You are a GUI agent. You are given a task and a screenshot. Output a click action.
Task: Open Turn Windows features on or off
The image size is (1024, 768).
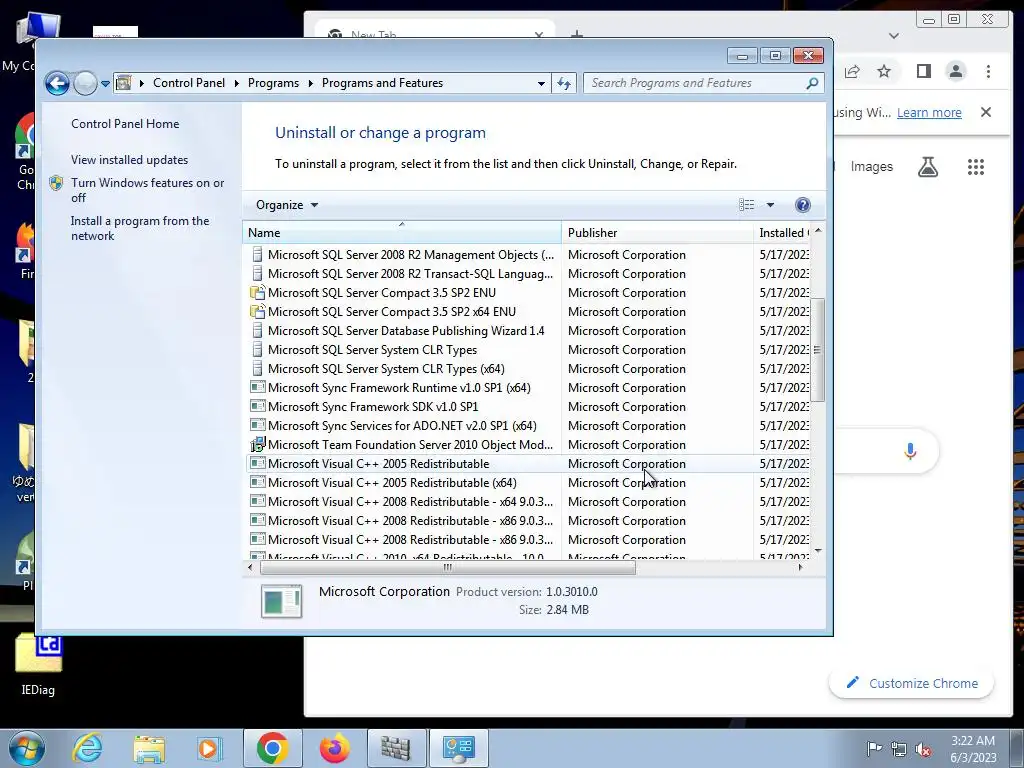point(147,190)
